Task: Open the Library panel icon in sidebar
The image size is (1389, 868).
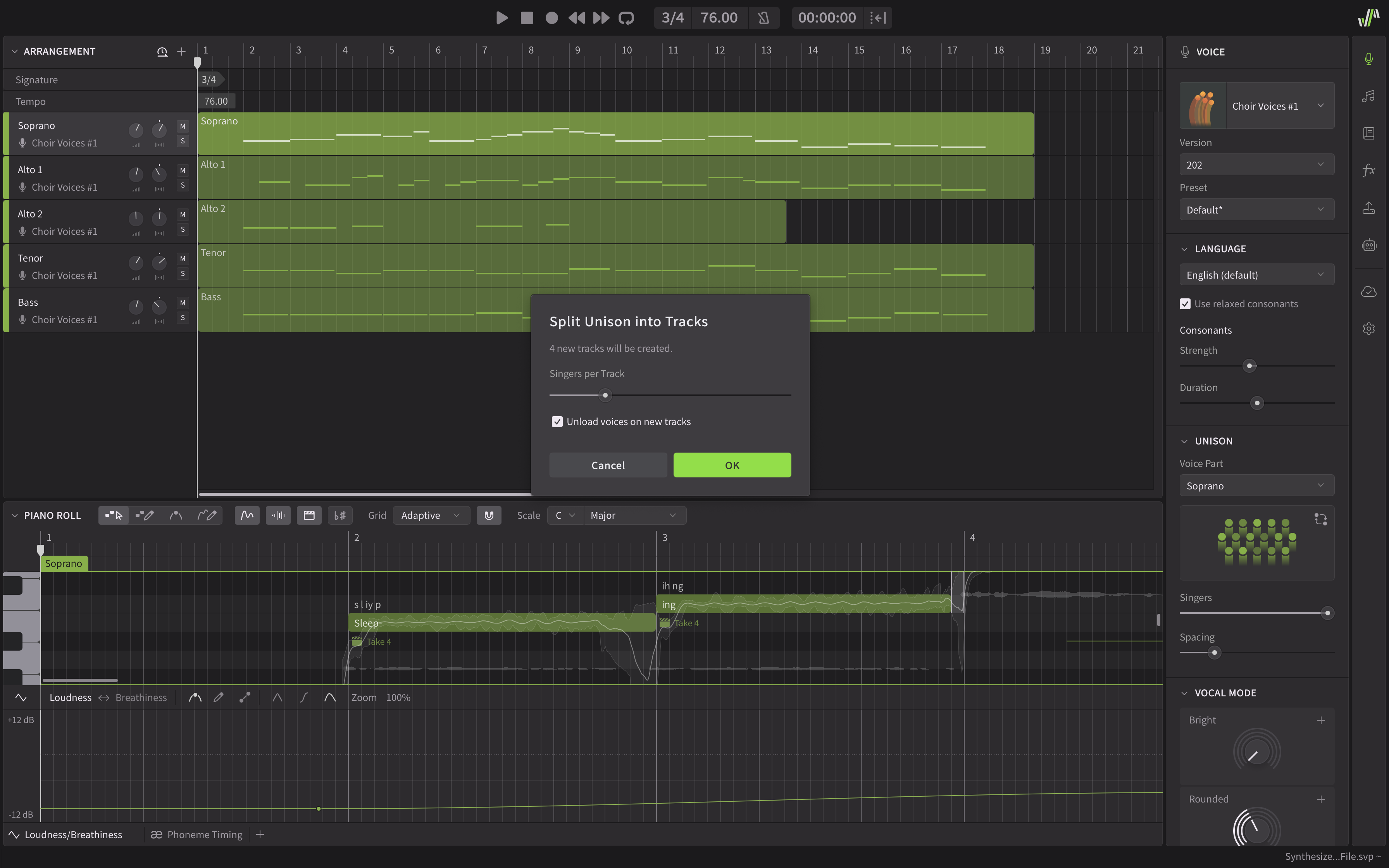Action: 1368,133
